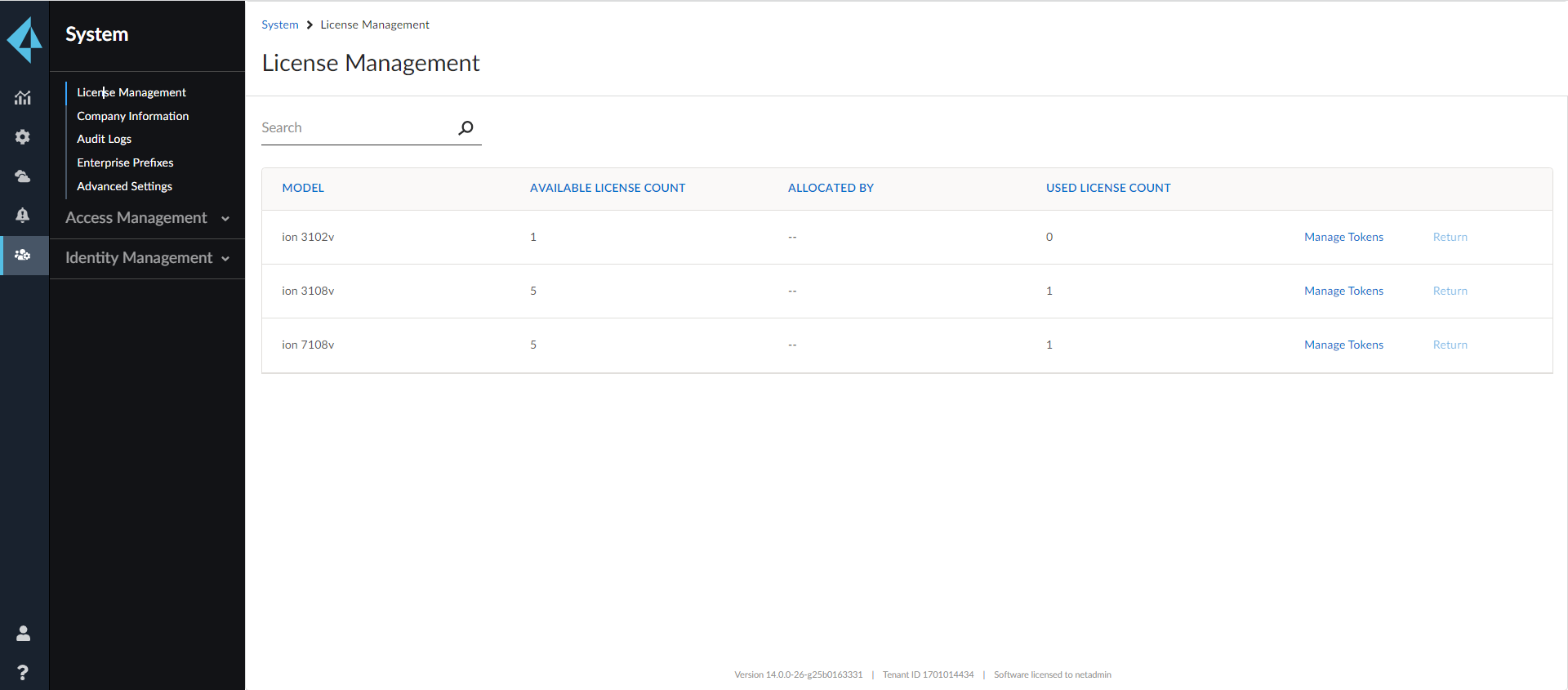Click the System breadcrumb link
The image size is (1568, 690).
point(279,24)
